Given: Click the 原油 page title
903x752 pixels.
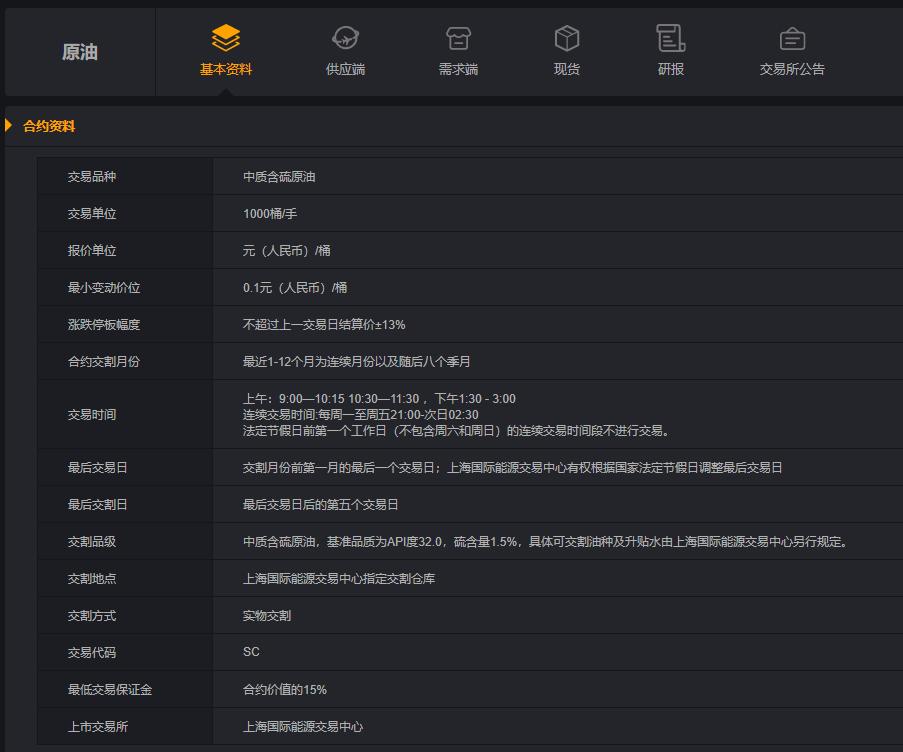Looking at the screenshot, I should click(x=80, y=52).
